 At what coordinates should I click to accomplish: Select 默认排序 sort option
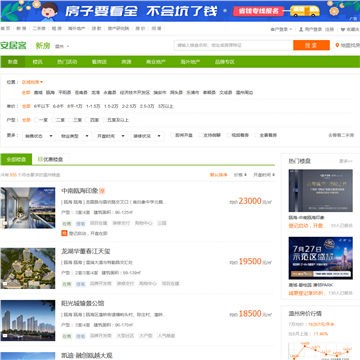218,175
